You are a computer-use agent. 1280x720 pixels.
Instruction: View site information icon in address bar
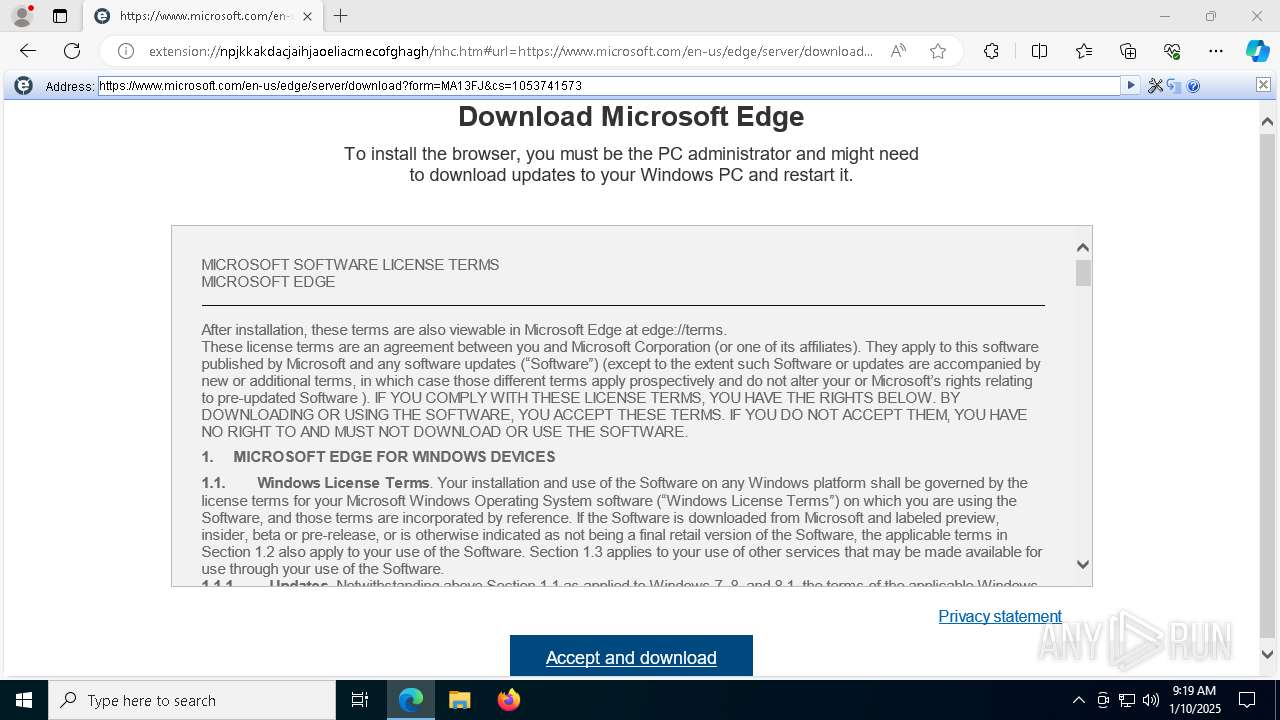pos(126,51)
